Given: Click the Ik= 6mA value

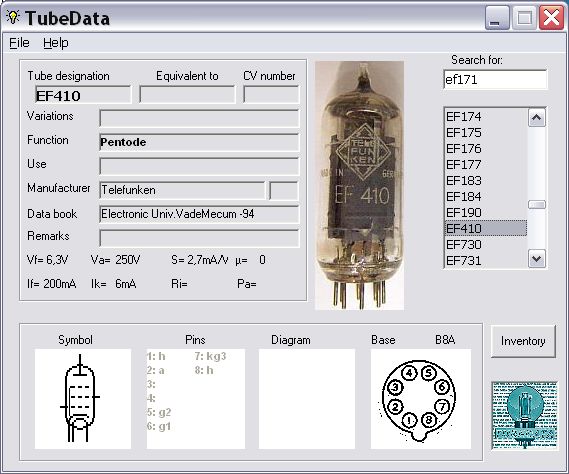Looking at the screenshot, I should [x=114, y=284].
